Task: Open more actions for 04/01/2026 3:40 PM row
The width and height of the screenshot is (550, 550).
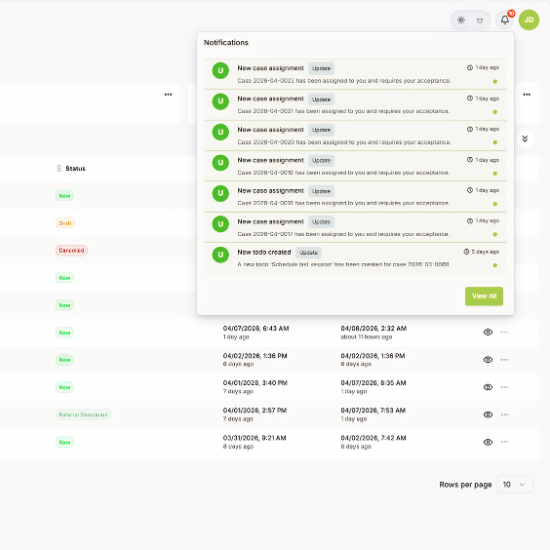Action: [x=504, y=387]
